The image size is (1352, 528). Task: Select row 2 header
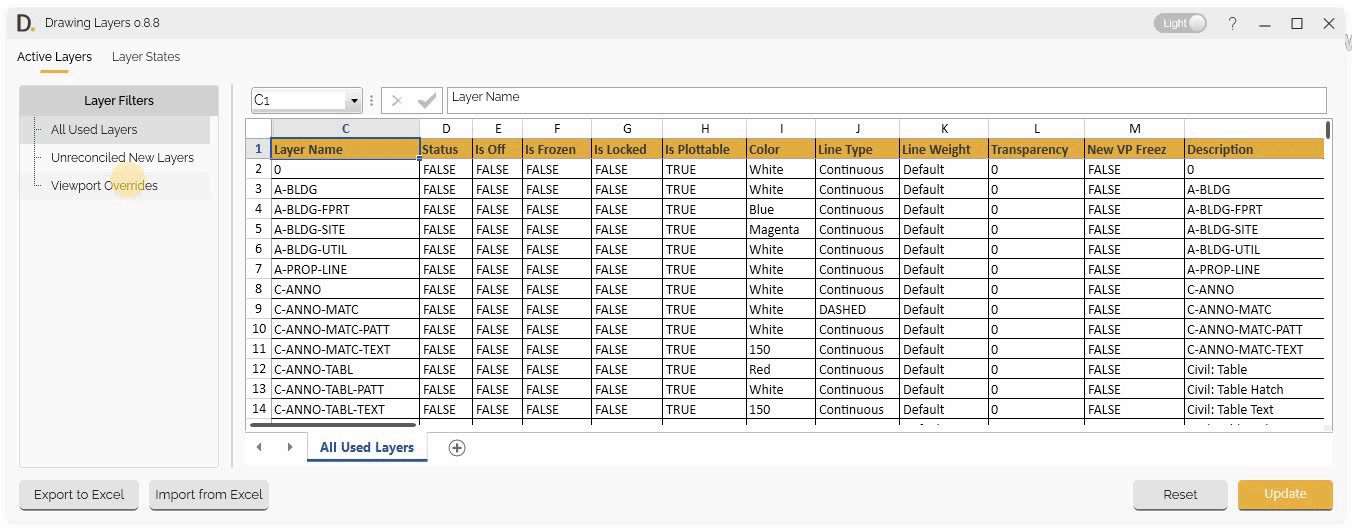[x=258, y=169]
